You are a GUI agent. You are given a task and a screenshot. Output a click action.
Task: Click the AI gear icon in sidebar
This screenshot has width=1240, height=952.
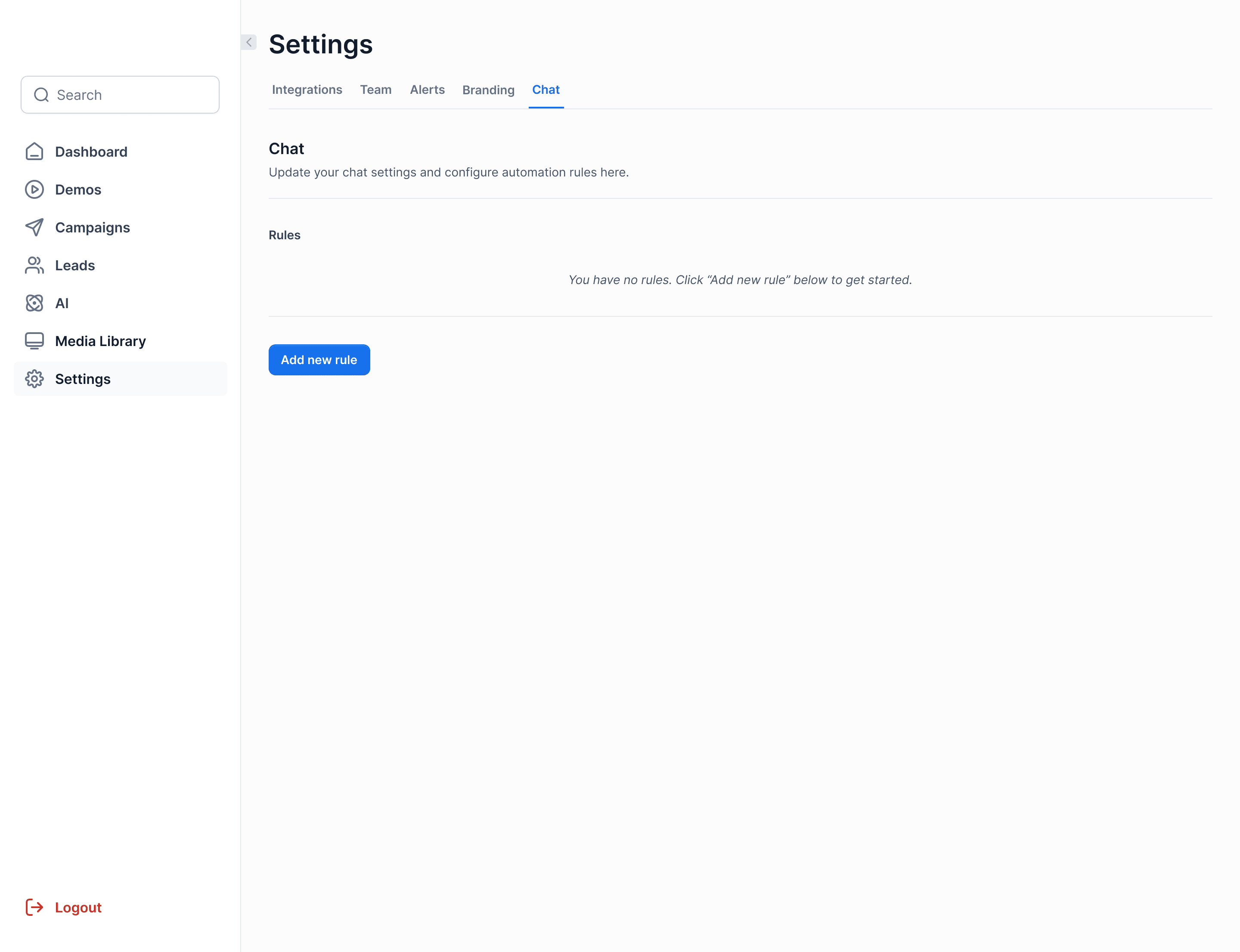[x=35, y=303]
